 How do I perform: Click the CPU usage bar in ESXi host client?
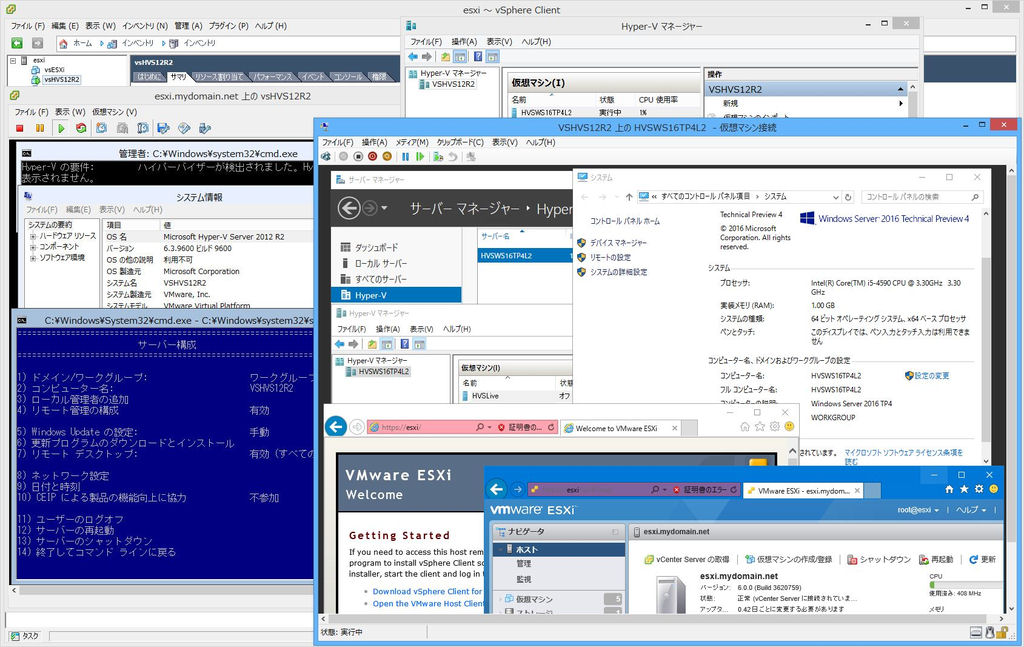[965, 585]
